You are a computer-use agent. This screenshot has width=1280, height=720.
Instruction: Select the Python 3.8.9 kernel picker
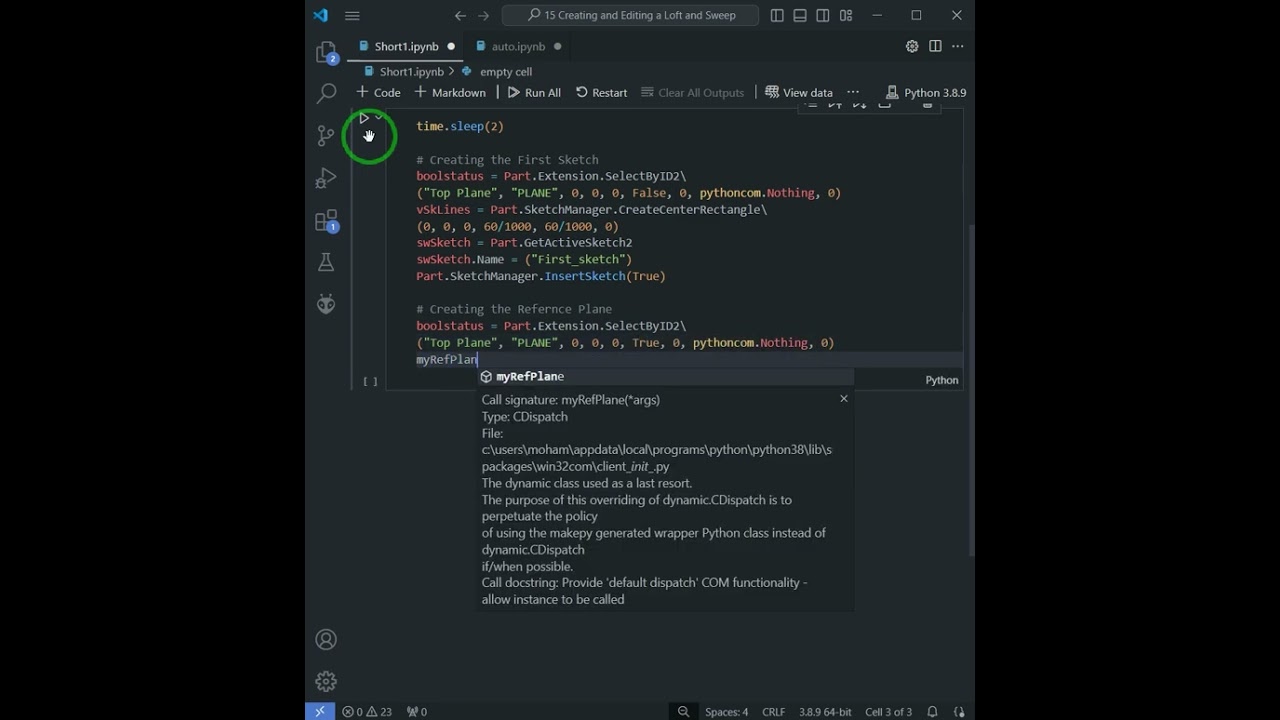coord(926,92)
